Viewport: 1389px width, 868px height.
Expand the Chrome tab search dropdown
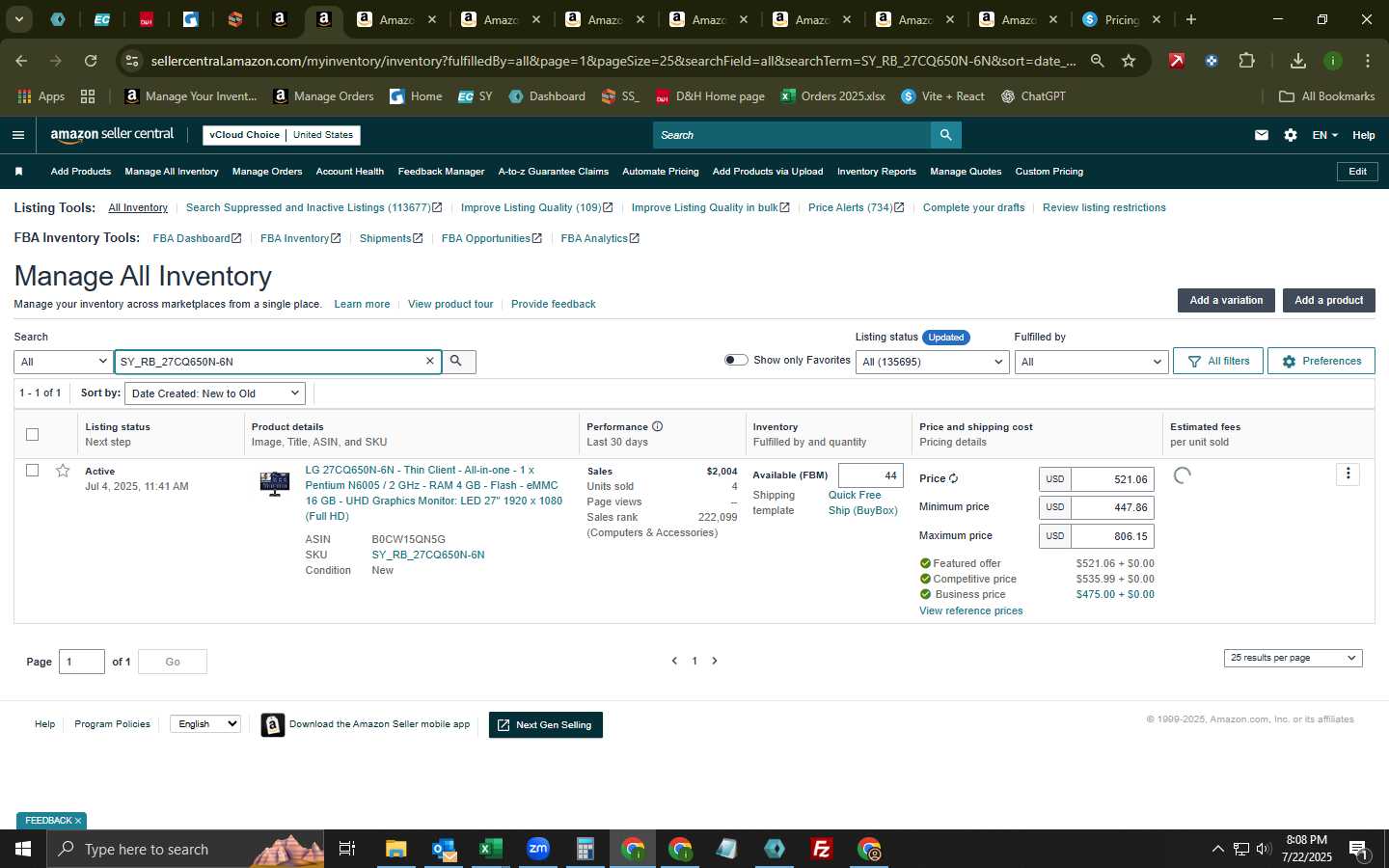click(x=18, y=19)
